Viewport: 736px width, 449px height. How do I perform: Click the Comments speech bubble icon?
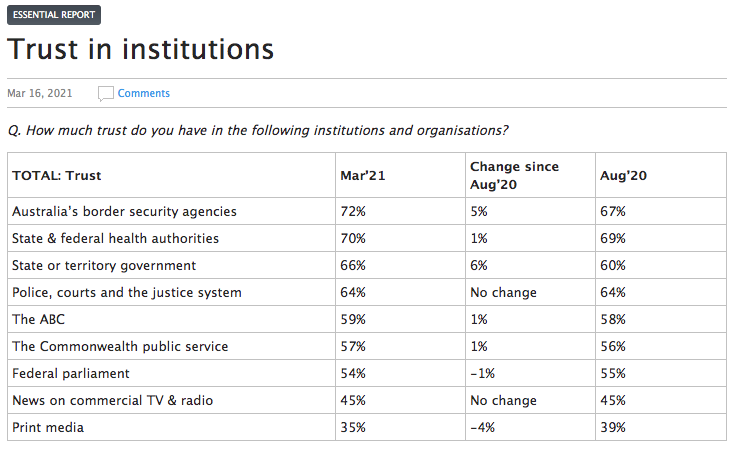[x=105, y=94]
